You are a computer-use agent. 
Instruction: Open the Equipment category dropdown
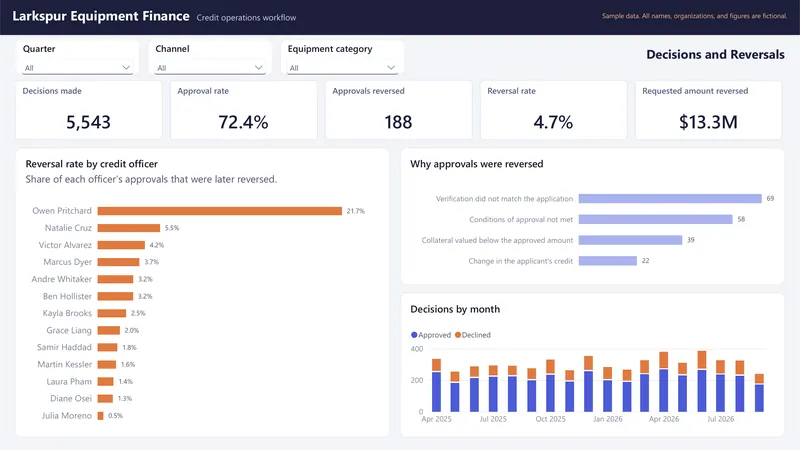pyautogui.click(x=342, y=68)
